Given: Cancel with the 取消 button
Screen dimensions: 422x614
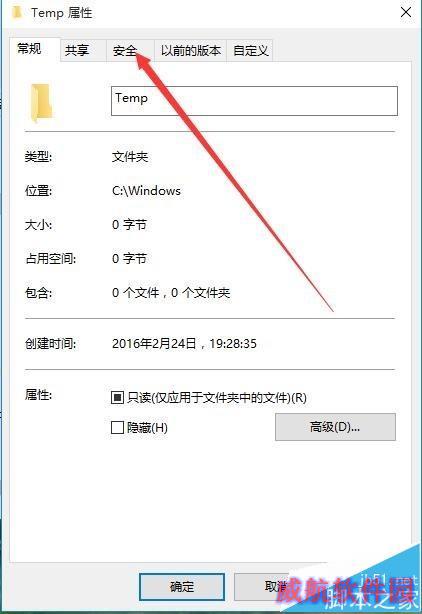Looking at the screenshot, I should pos(276,586).
